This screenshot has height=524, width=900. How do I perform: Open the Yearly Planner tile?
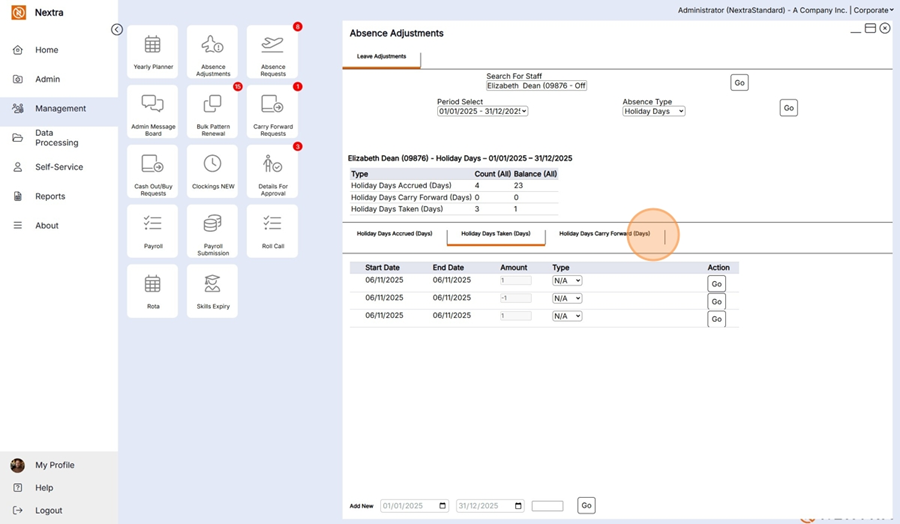[152, 52]
